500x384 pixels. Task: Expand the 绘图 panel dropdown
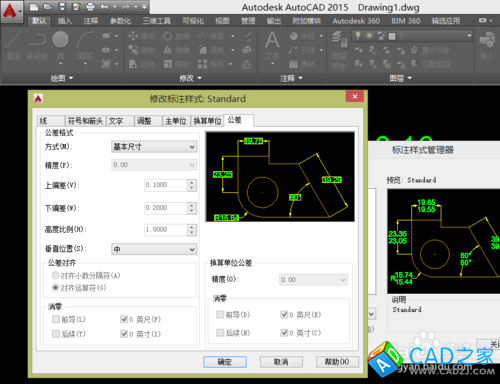point(62,78)
